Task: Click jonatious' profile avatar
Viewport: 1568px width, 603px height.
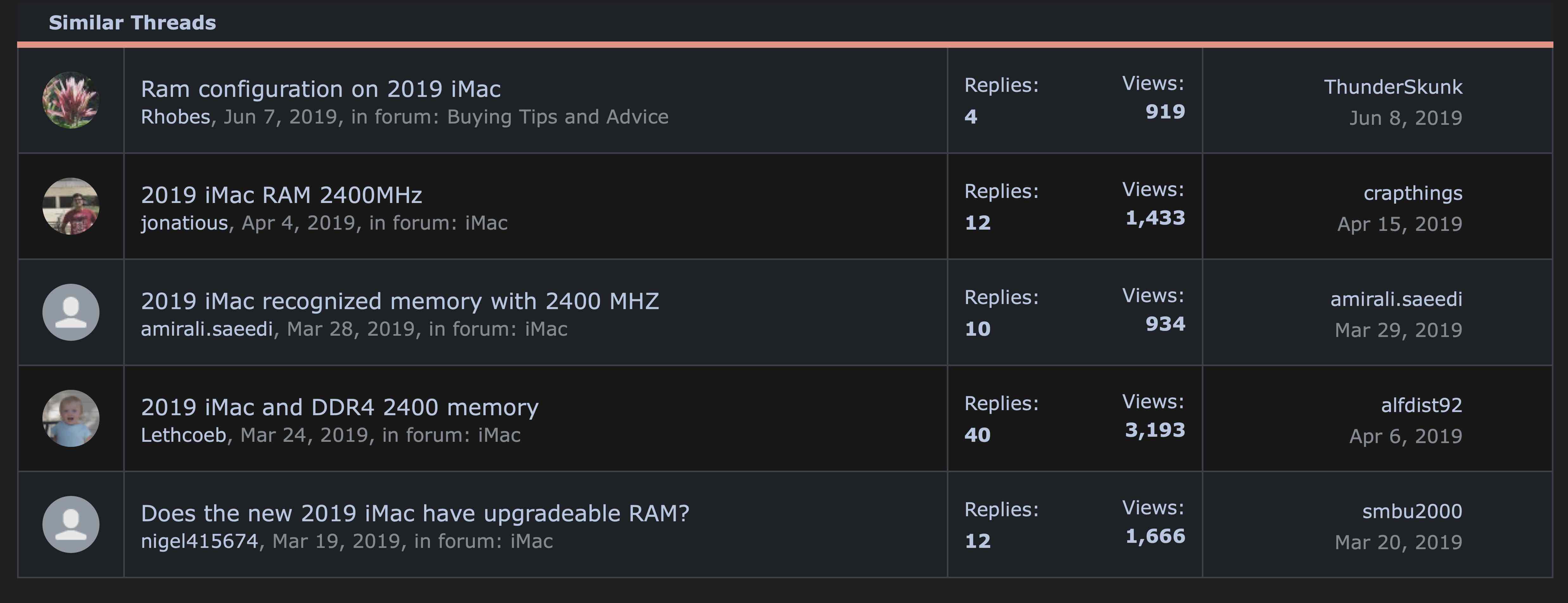Action: coord(71,206)
